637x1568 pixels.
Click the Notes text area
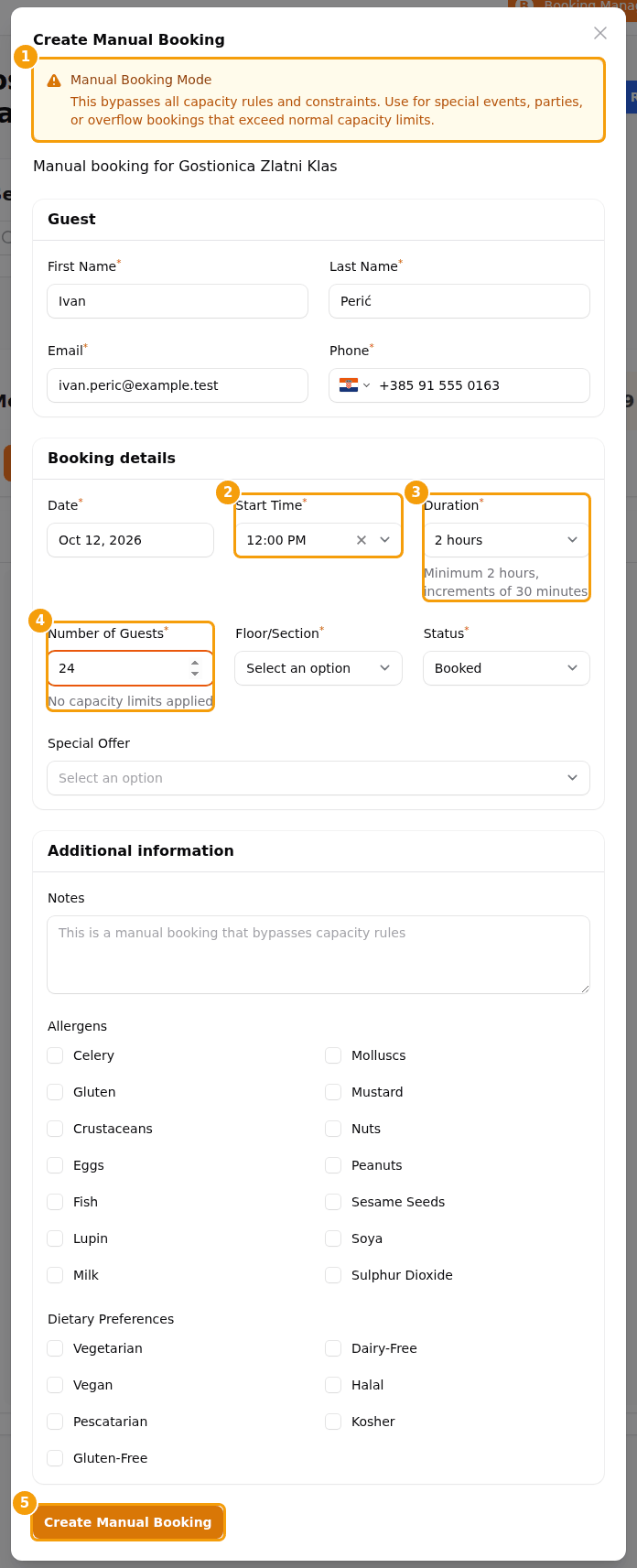(318, 955)
